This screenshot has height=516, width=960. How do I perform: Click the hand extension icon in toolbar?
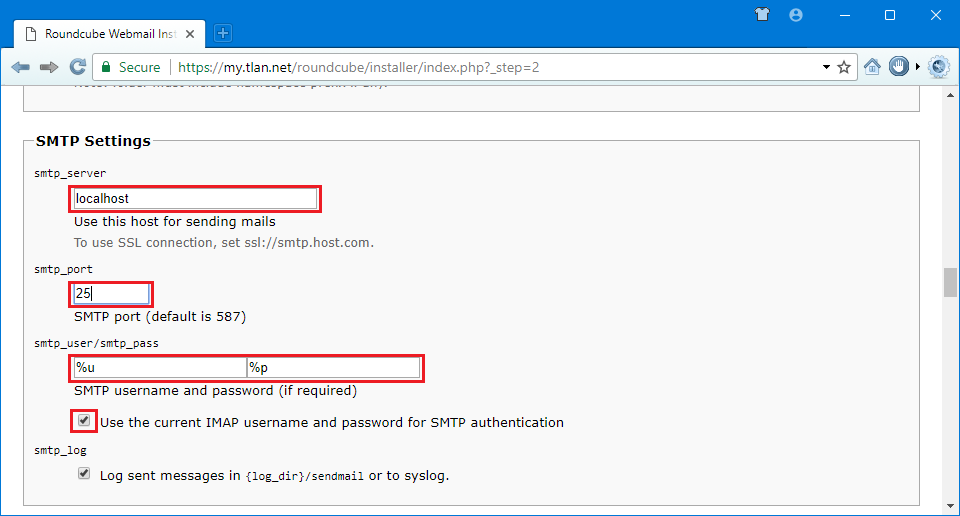tap(898, 67)
